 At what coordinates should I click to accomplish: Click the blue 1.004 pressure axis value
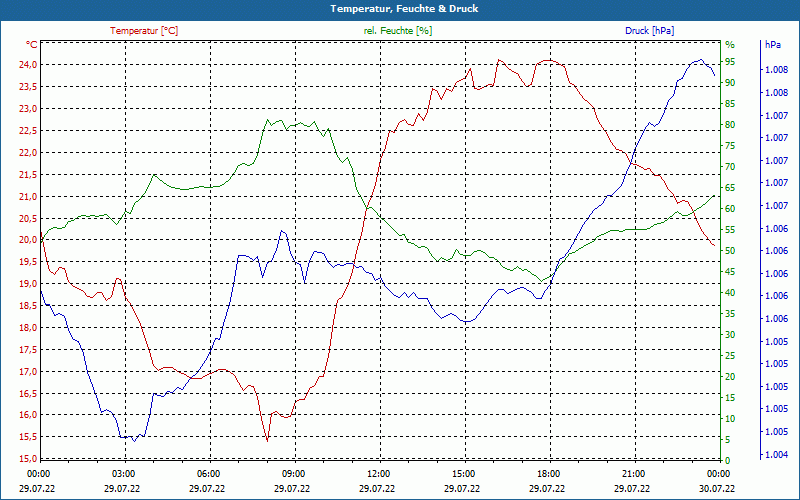click(776, 455)
